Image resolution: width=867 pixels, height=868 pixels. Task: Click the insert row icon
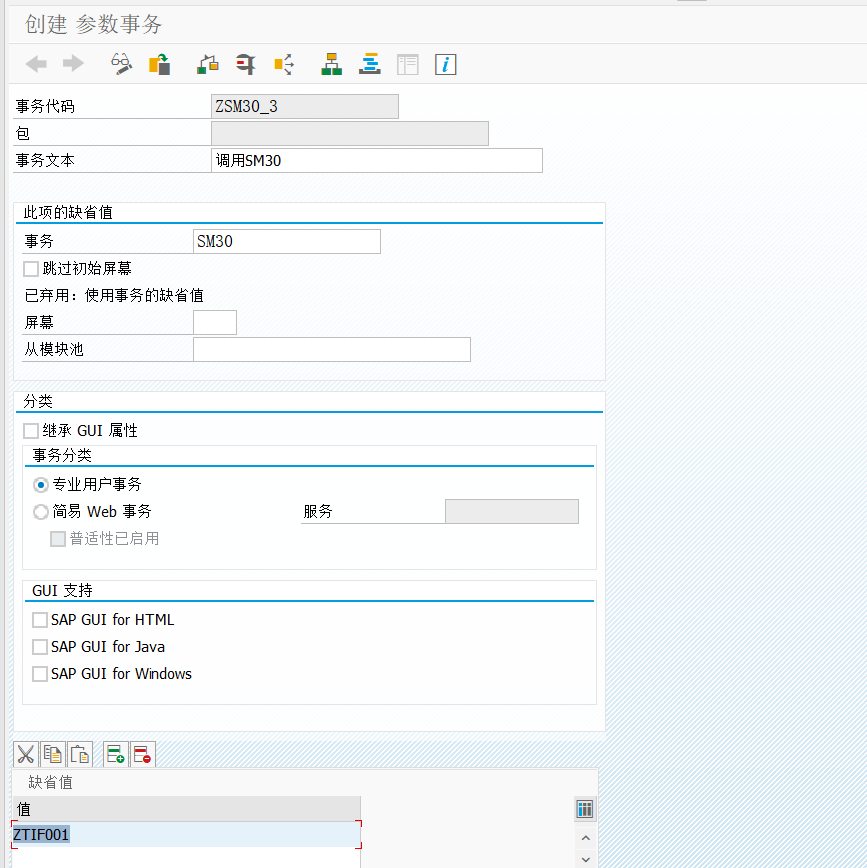(116, 754)
